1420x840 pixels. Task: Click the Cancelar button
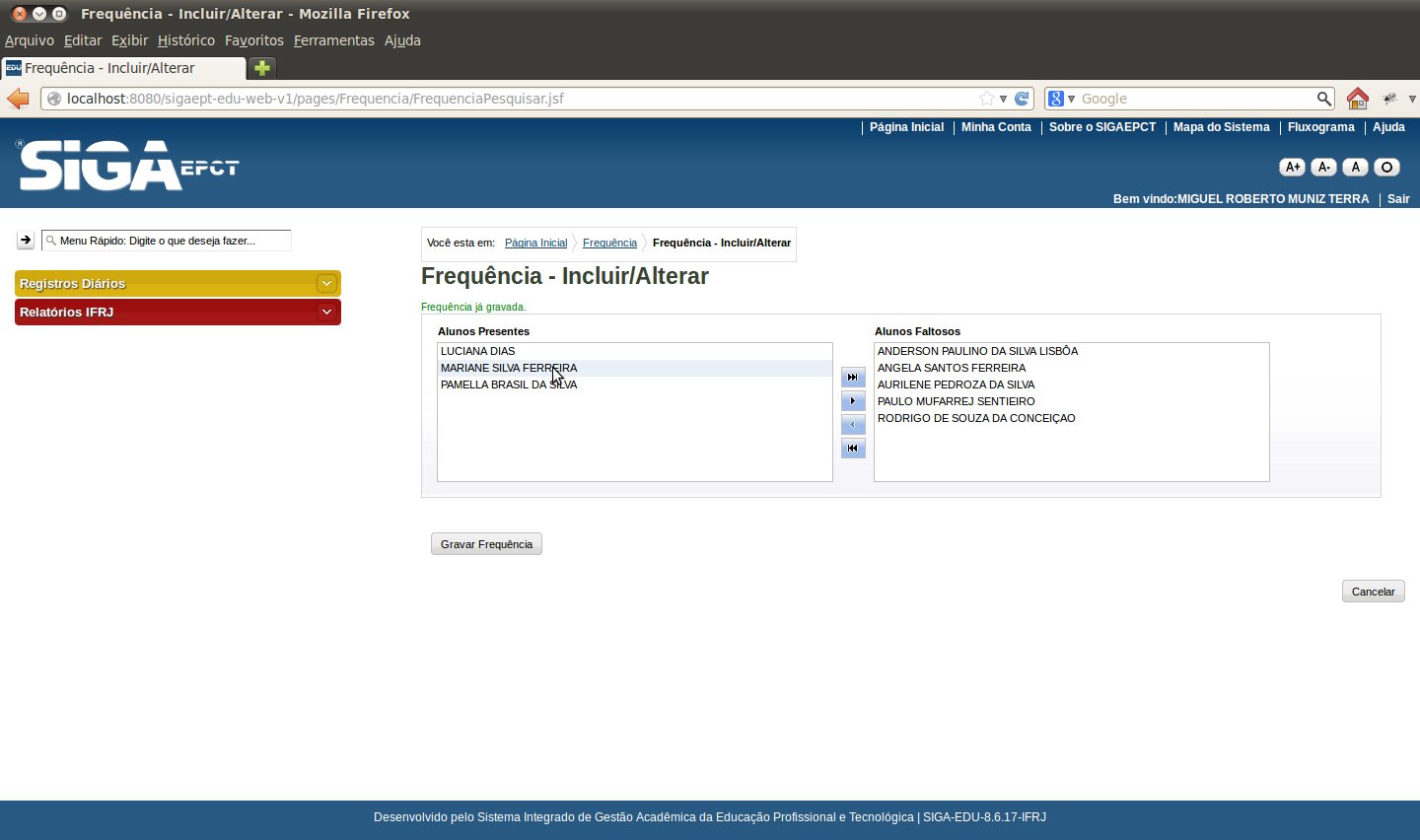(x=1373, y=592)
